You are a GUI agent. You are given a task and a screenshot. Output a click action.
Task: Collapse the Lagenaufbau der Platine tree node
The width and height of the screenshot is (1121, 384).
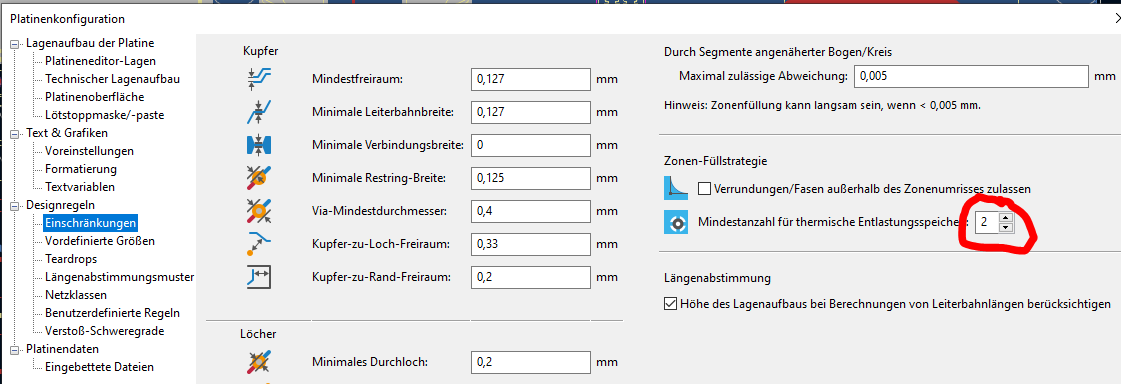click(14, 44)
